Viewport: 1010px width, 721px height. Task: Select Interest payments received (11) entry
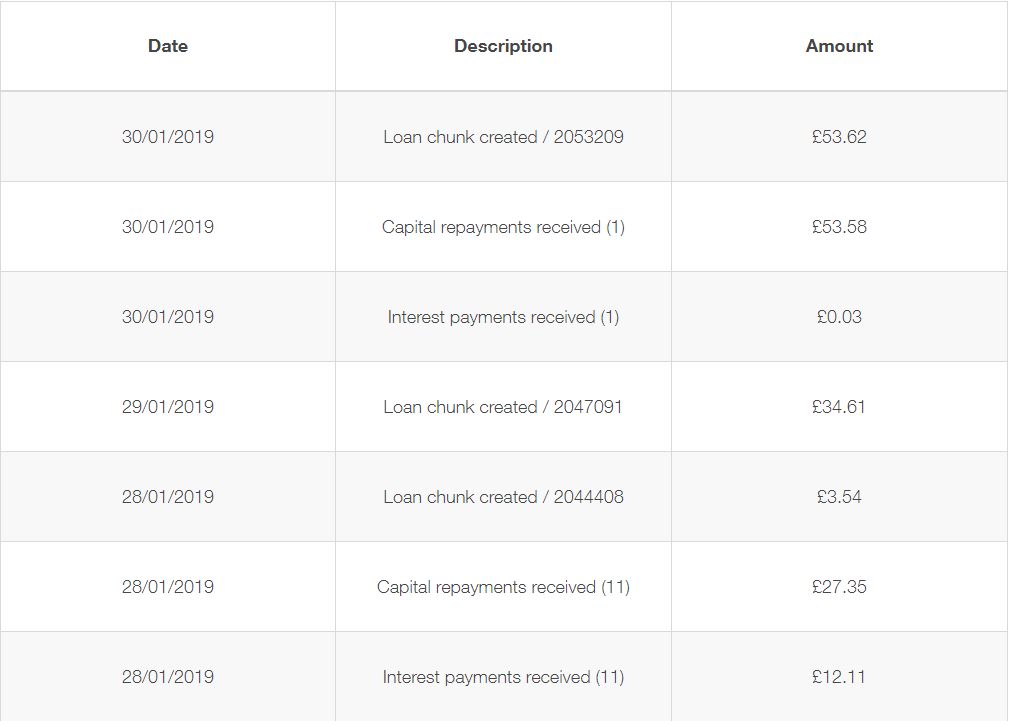pos(503,677)
